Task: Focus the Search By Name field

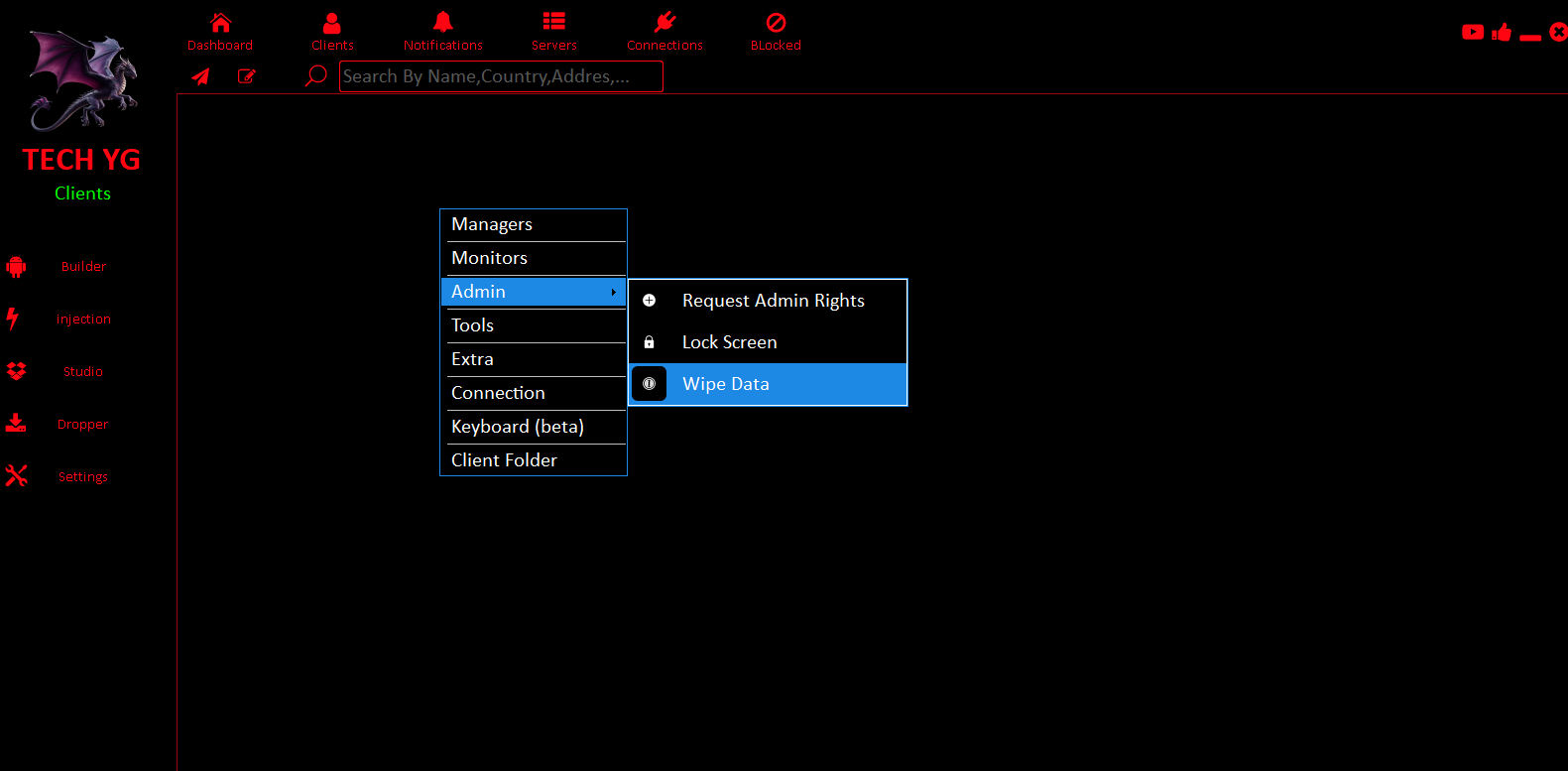Action: point(501,76)
